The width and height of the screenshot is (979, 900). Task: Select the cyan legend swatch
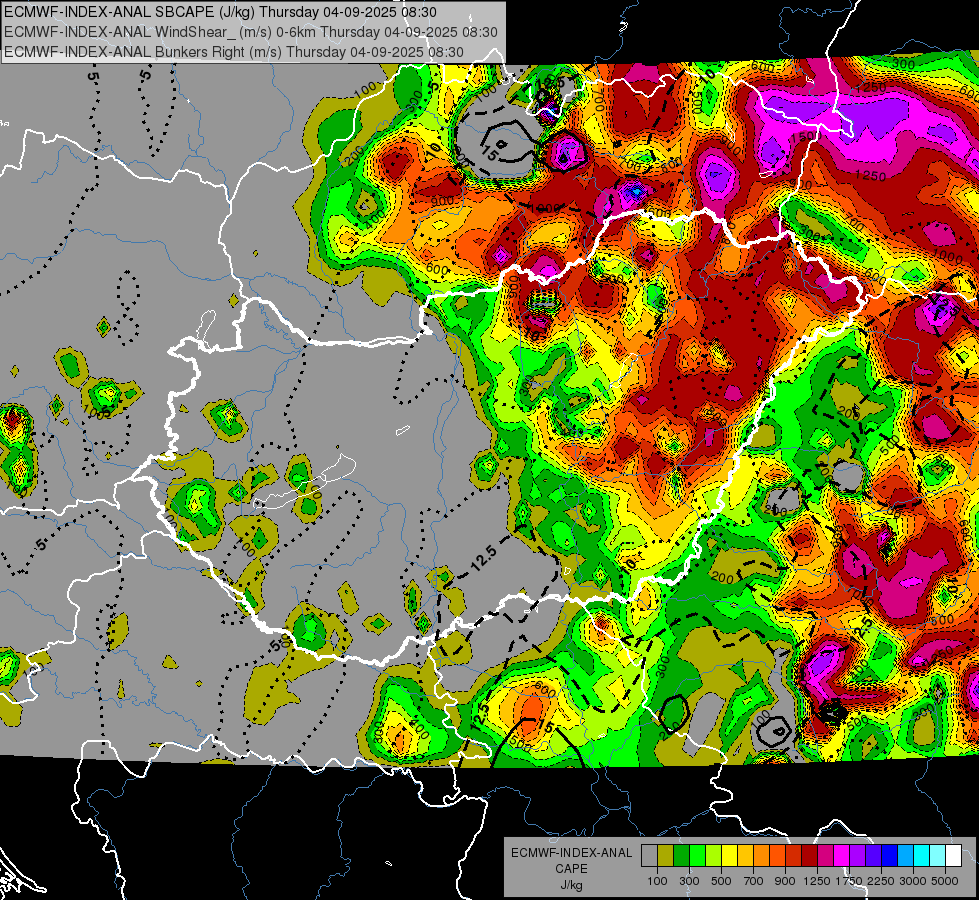[922, 855]
